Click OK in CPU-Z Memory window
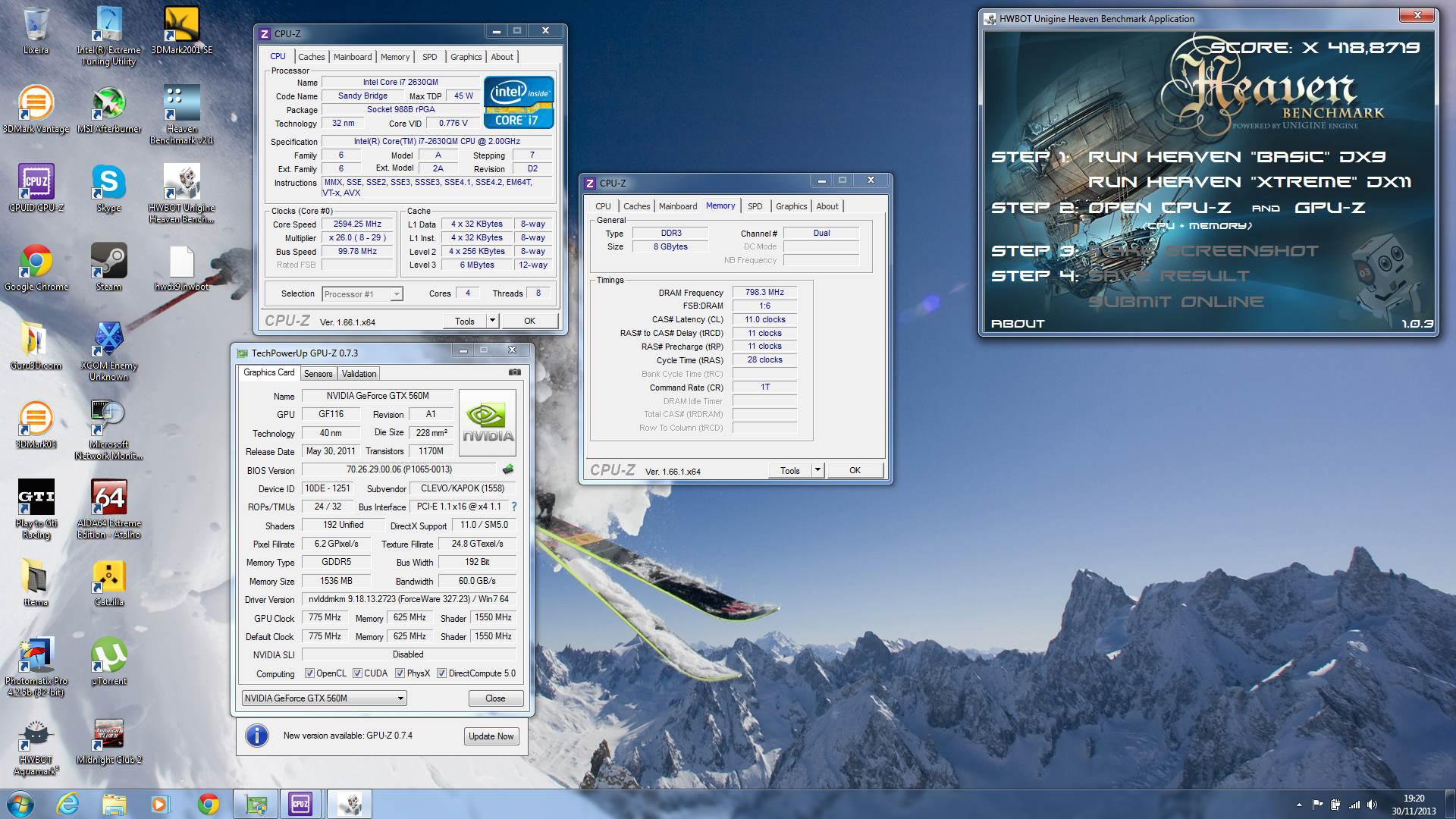The height and width of the screenshot is (819, 1456). (x=855, y=470)
